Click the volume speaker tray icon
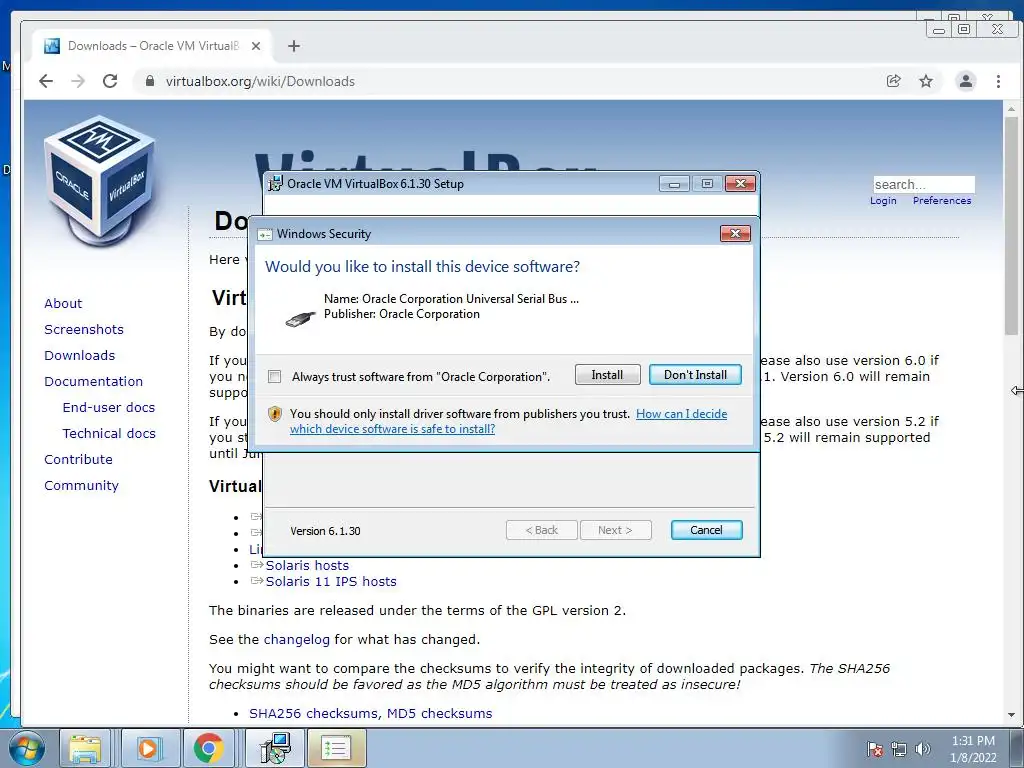The width and height of the screenshot is (1024, 768). pyautogui.click(x=923, y=749)
